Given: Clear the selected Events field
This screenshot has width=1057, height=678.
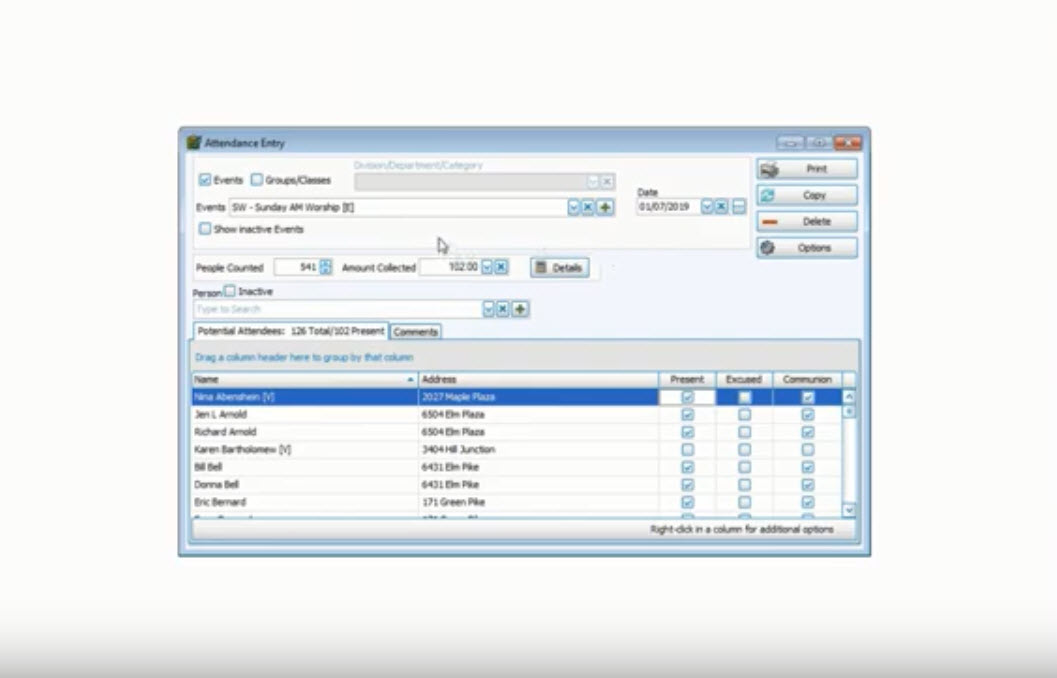Looking at the screenshot, I should [x=589, y=207].
